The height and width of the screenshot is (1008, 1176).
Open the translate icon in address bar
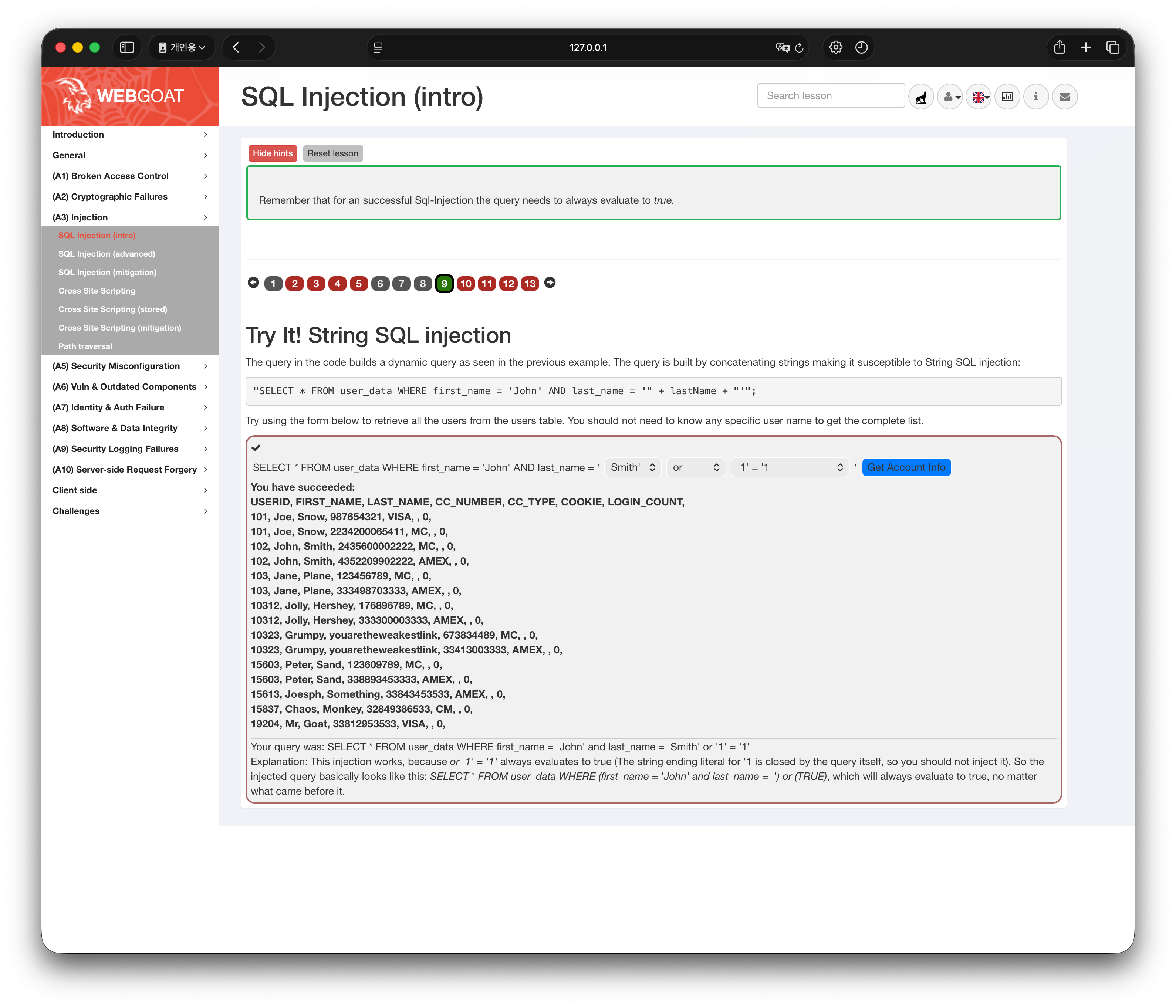(783, 48)
